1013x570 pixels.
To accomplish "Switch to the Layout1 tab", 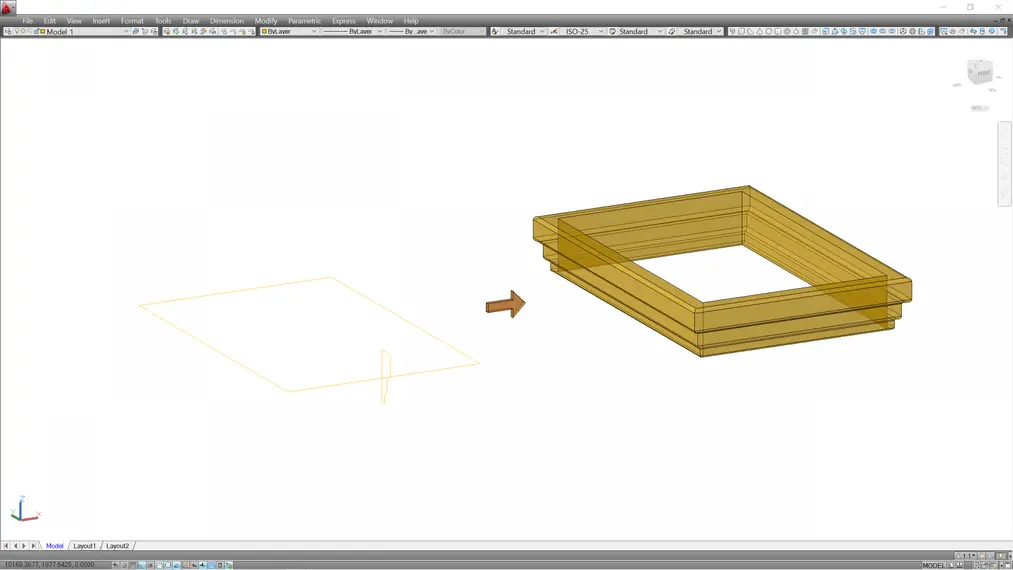I will click(85, 546).
